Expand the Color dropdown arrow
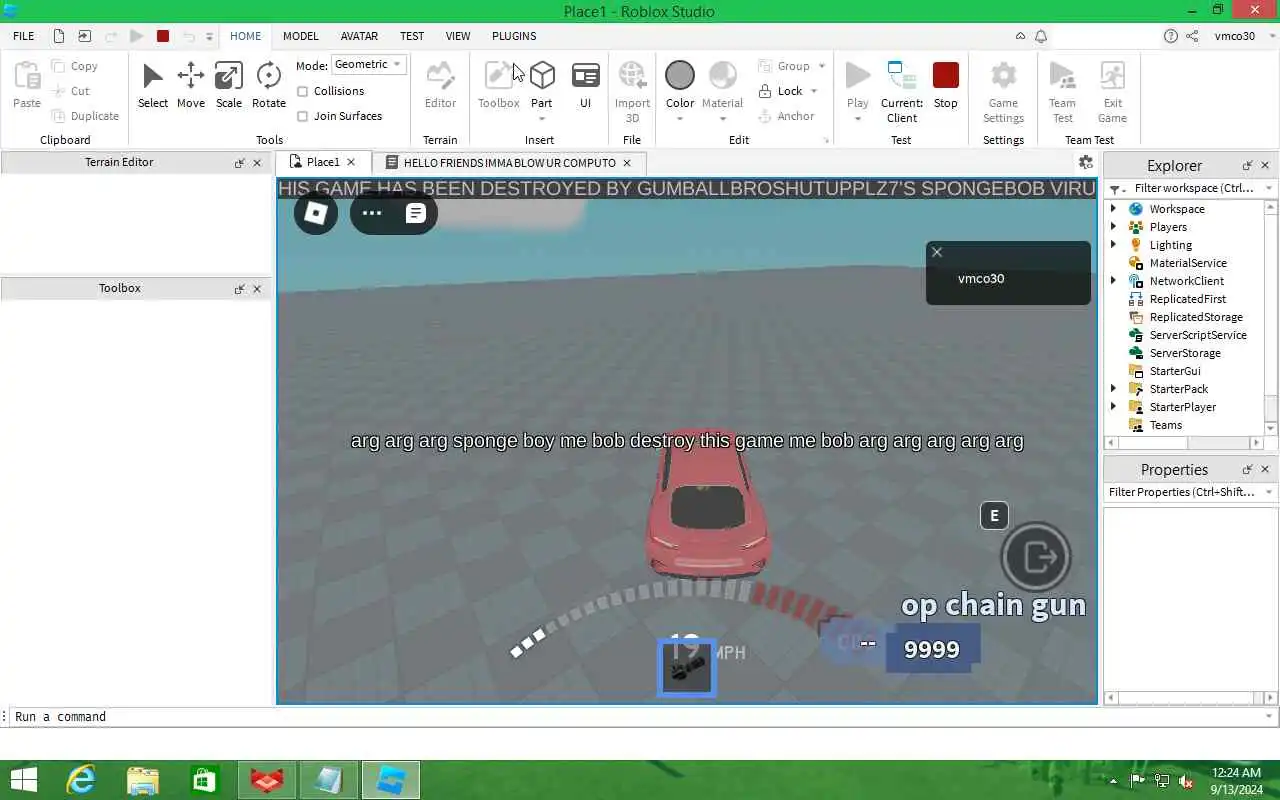The height and width of the screenshot is (800, 1280). (x=680, y=119)
